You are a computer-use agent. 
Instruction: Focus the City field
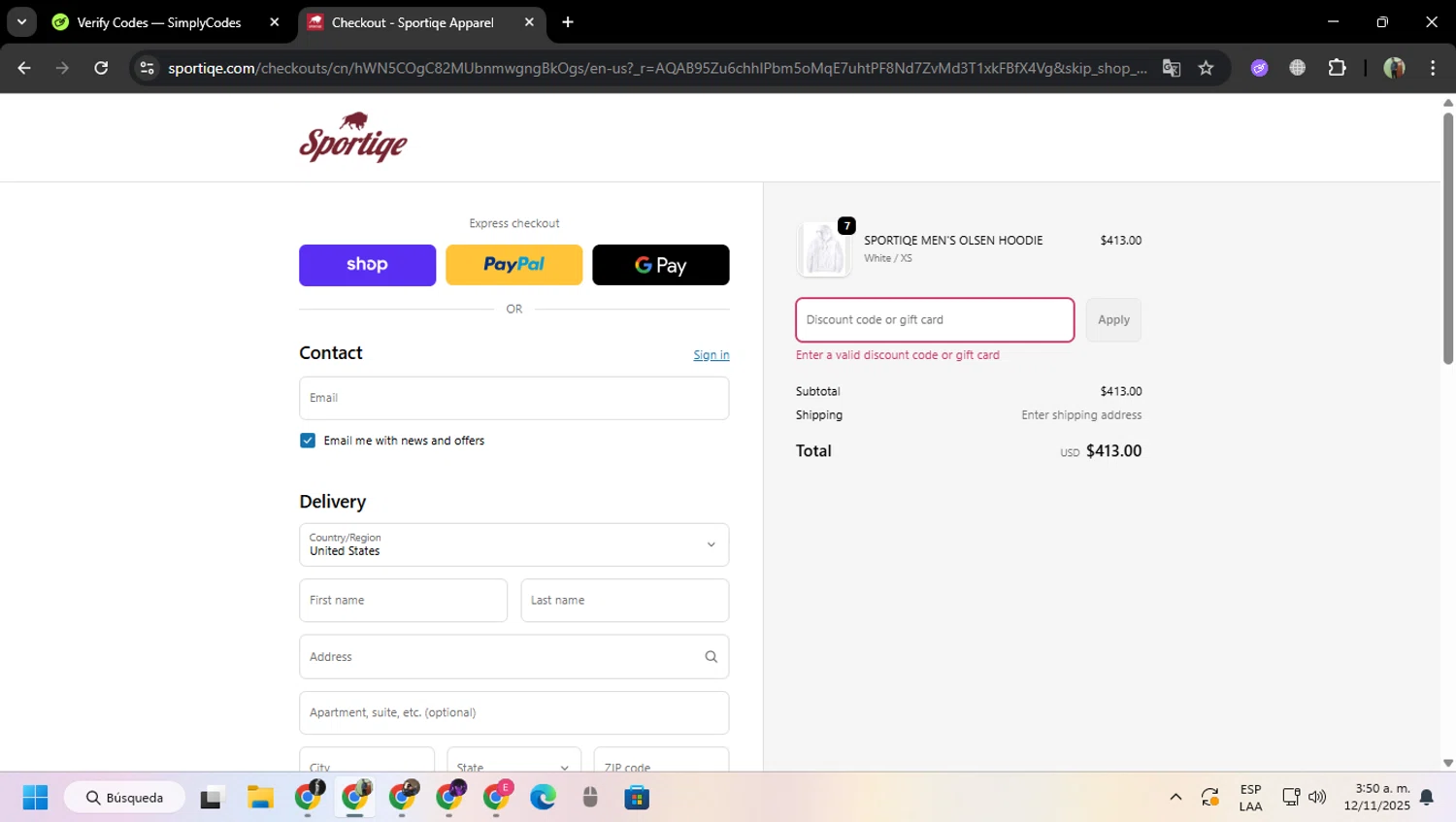[367, 760]
